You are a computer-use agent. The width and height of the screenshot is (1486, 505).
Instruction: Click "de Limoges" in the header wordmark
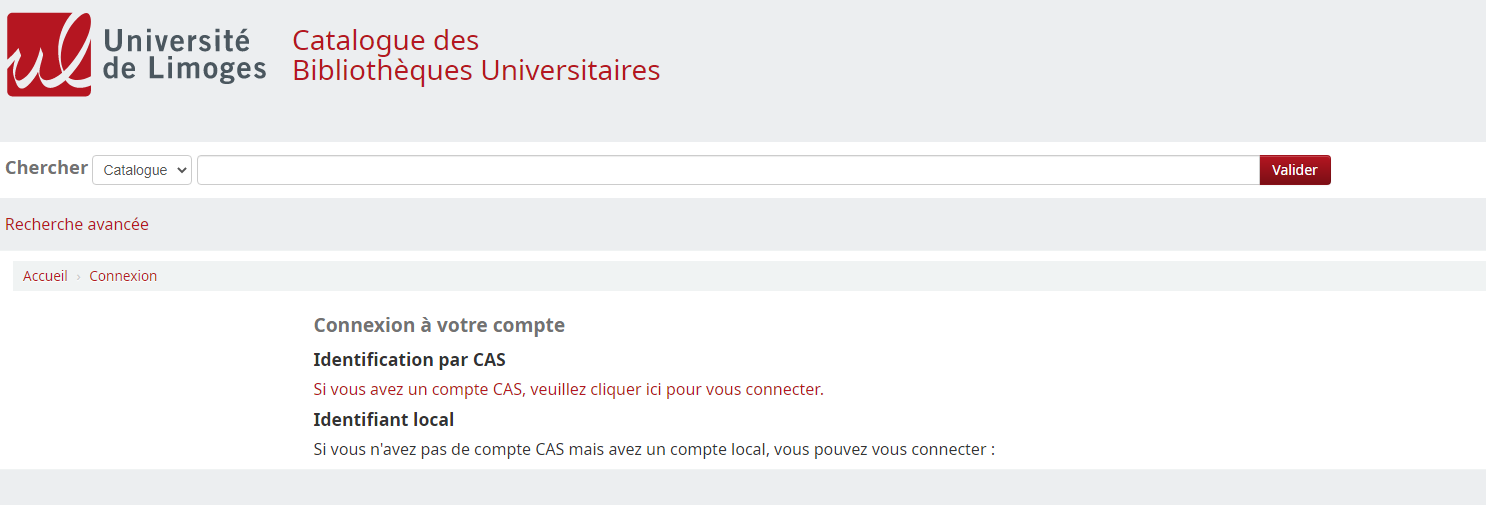pyautogui.click(x=184, y=69)
